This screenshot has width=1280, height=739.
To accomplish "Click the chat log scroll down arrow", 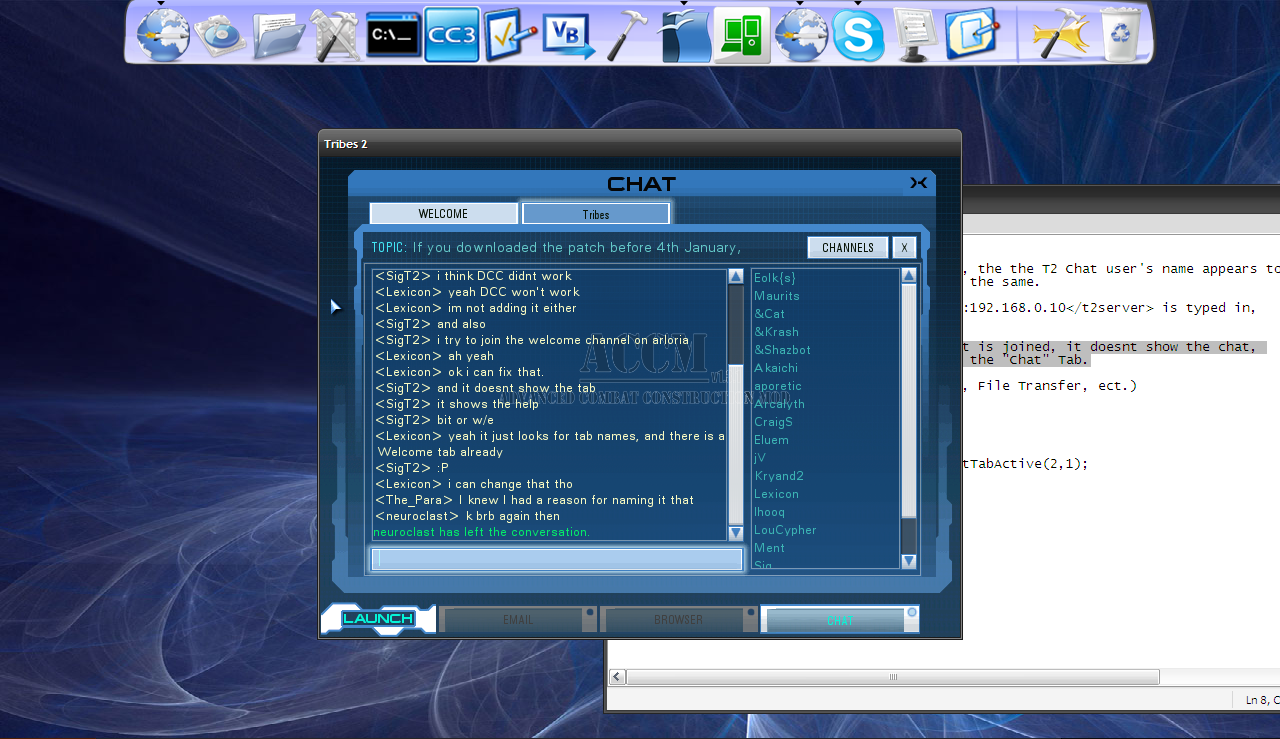I will pos(736,533).
